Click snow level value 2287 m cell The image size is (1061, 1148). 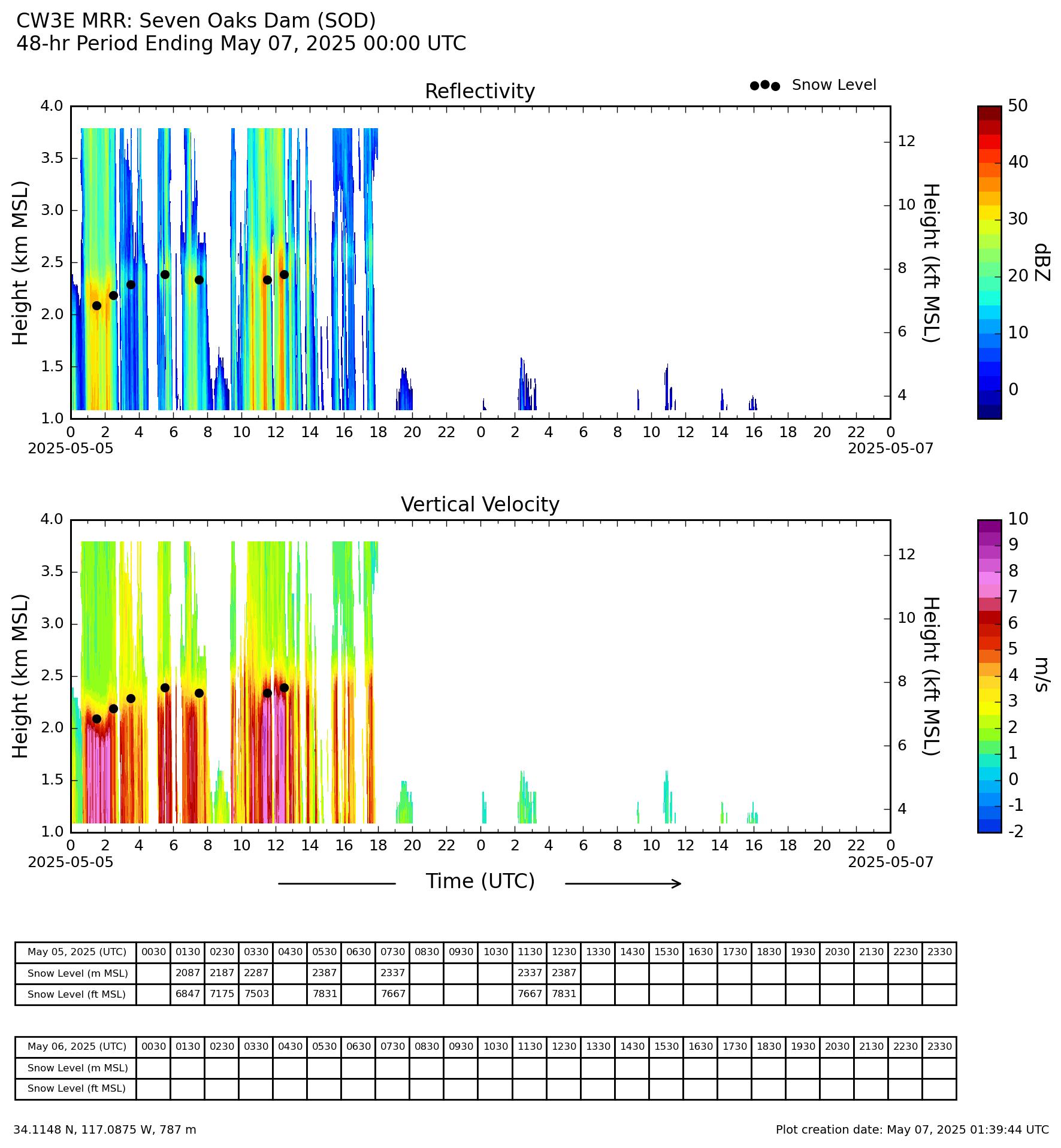pos(256,973)
